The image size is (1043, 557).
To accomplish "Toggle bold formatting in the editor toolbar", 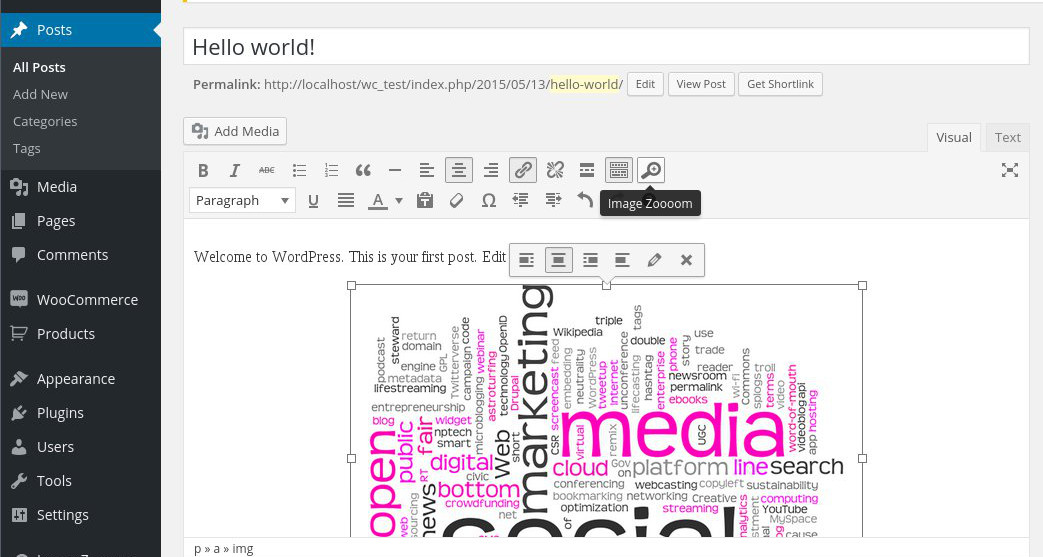I will (x=204, y=170).
